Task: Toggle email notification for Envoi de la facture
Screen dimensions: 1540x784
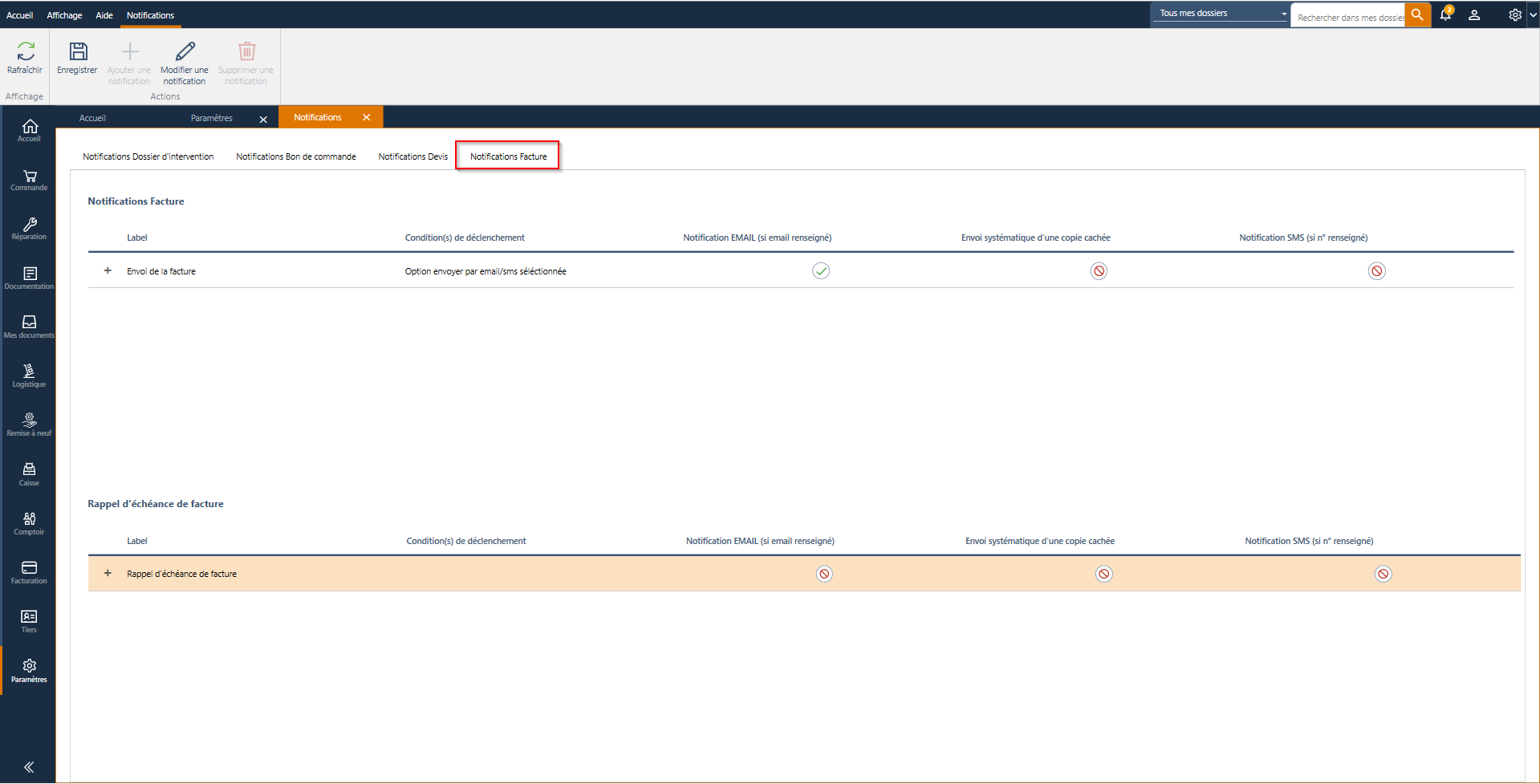Action: [821, 271]
